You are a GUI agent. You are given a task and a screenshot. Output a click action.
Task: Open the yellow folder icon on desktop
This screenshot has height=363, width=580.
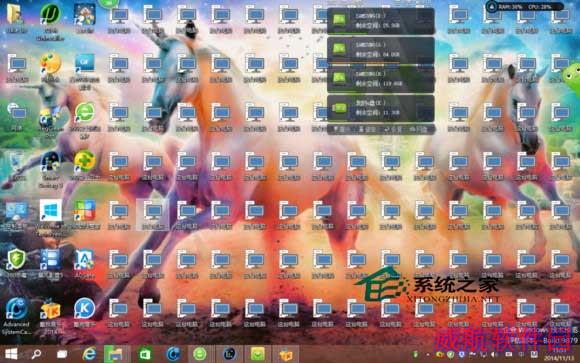click(15, 14)
